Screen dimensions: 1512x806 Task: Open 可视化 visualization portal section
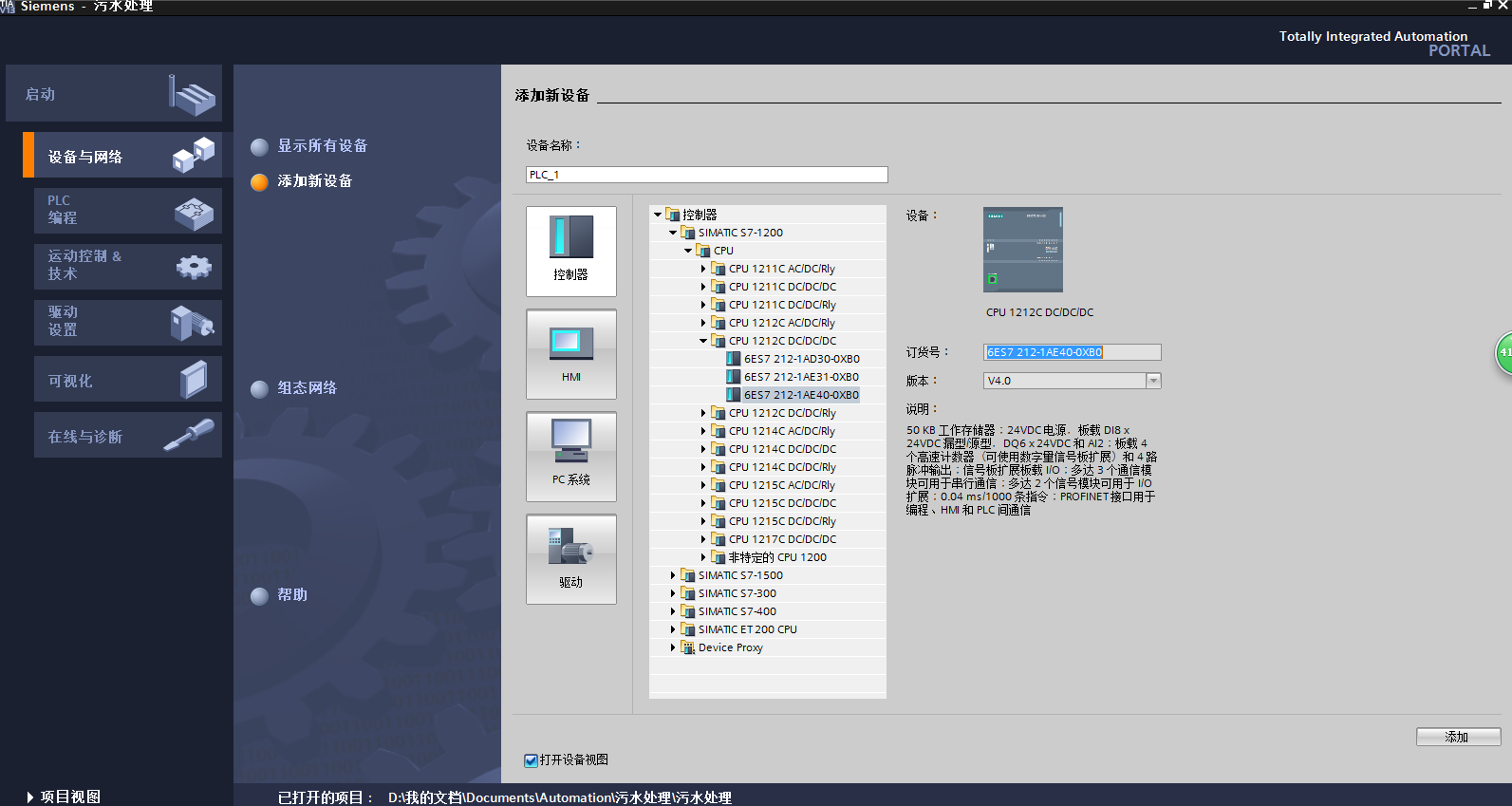[127, 380]
